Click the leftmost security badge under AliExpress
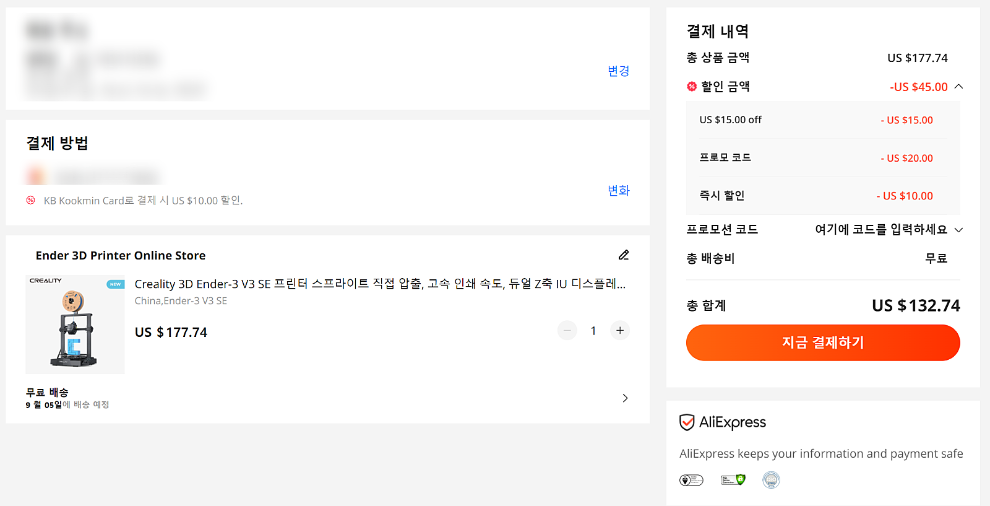 click(688, 480)
